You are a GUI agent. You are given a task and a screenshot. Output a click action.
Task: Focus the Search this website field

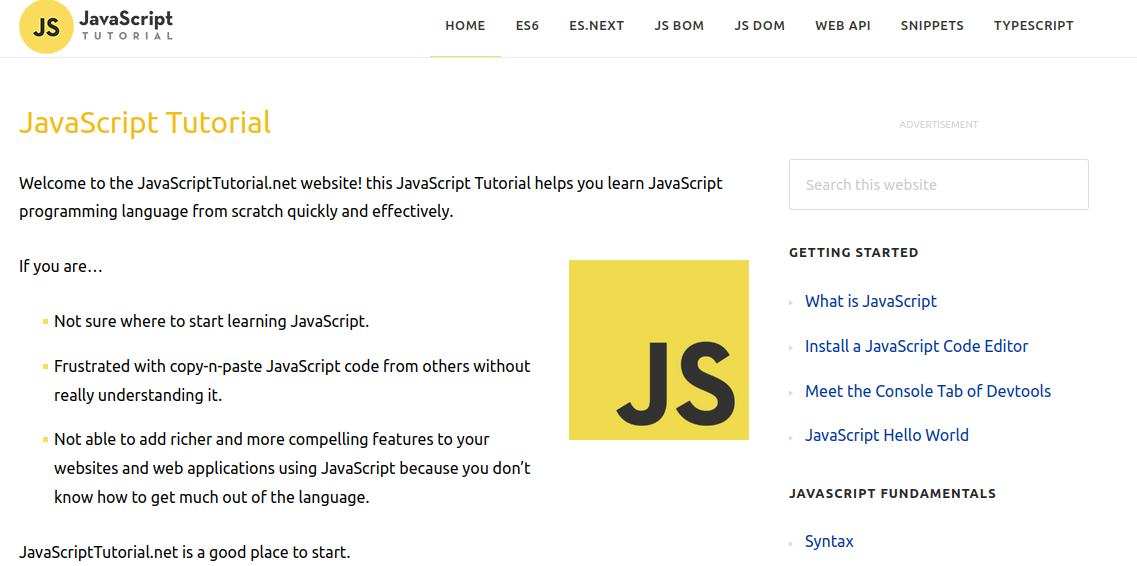click(x=938, y=185)
